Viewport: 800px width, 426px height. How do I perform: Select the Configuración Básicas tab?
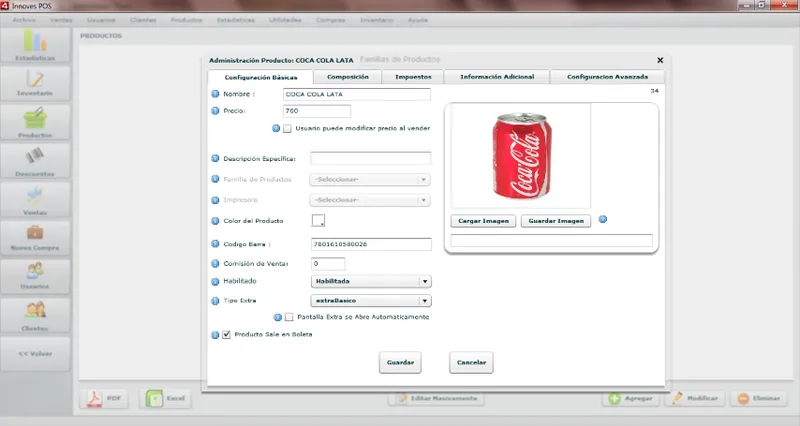click(x=261, y=77)
